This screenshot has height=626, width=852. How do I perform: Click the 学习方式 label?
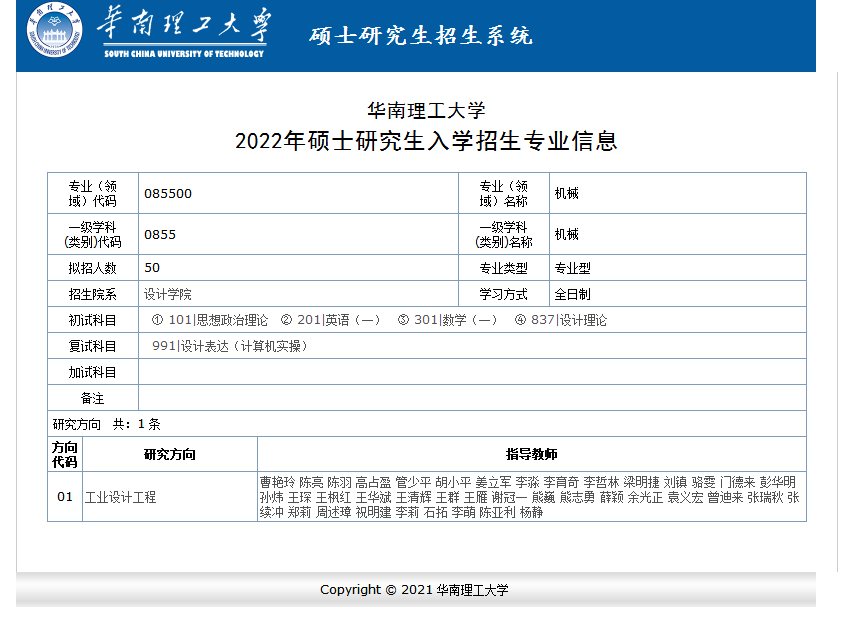tap(503, 294)
